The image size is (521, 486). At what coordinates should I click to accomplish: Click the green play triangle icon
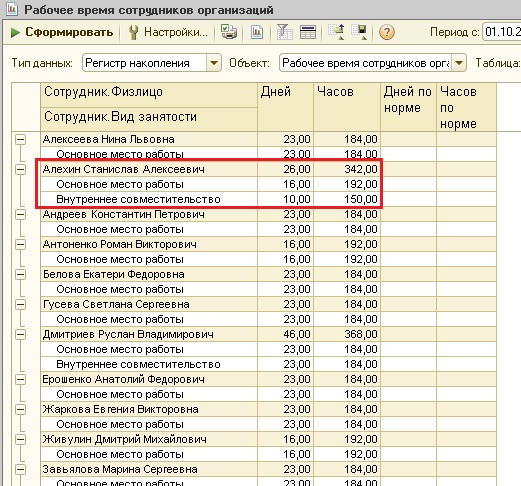coord(15,33)
